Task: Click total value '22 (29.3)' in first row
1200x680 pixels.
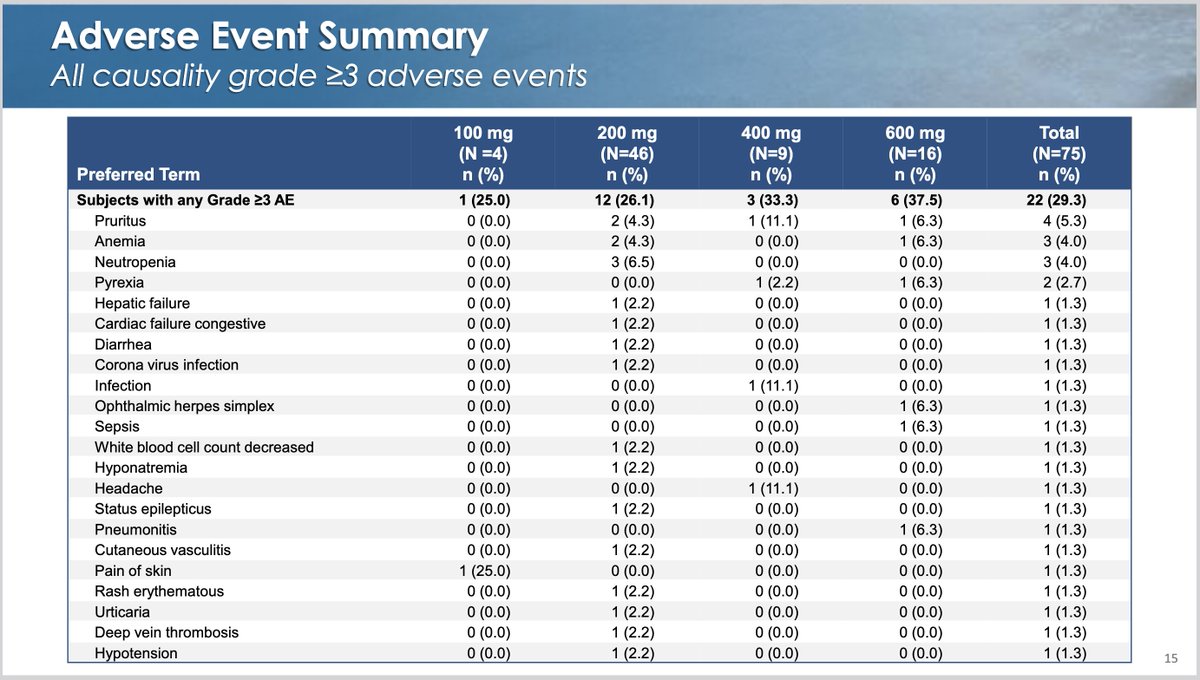Action: pos(1059,200)
